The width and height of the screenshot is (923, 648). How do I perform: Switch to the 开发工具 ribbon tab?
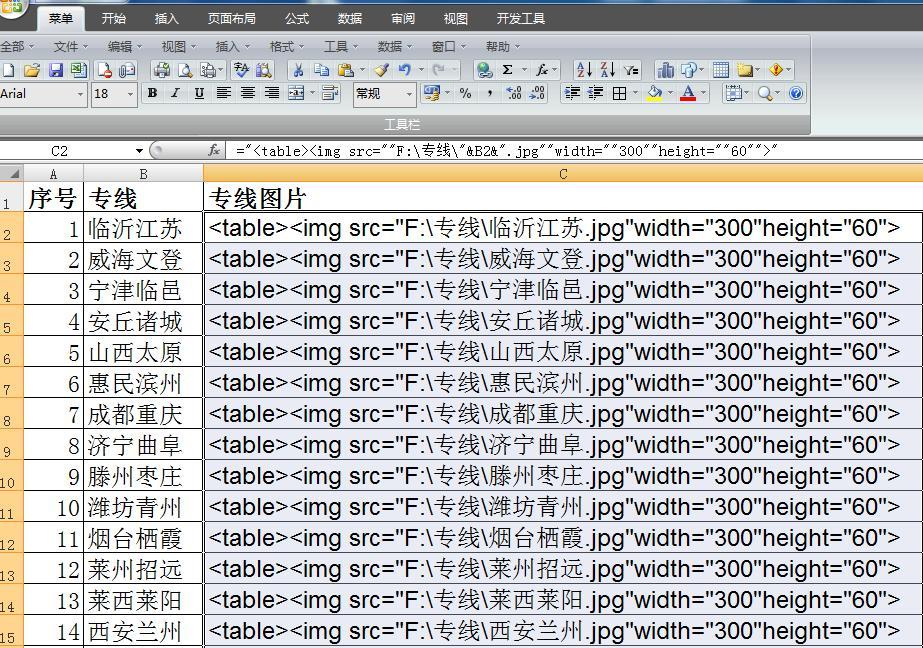point(520,19)
